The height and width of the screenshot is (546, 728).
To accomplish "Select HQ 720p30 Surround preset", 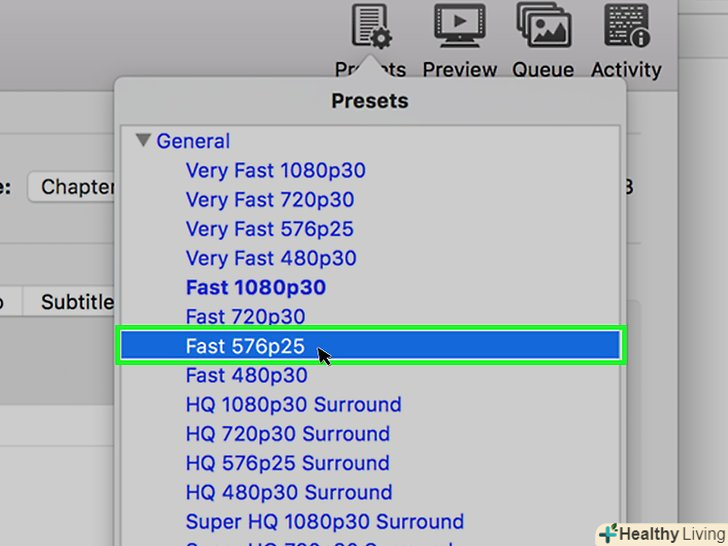I will 288,434.
